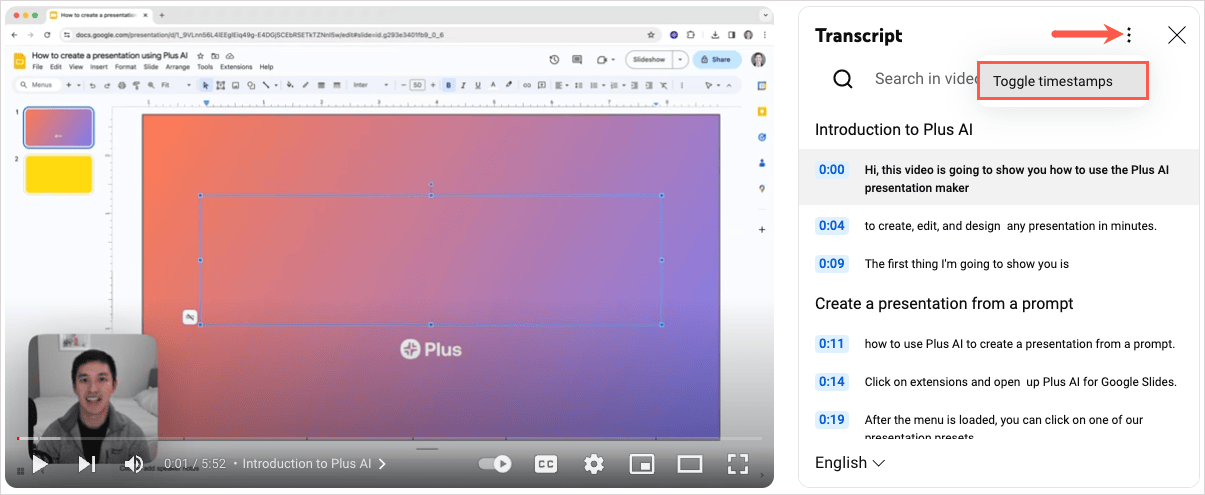1205x495 pixels.
Task: Open Contacts icon in Slides side panel
Action: 761,163
